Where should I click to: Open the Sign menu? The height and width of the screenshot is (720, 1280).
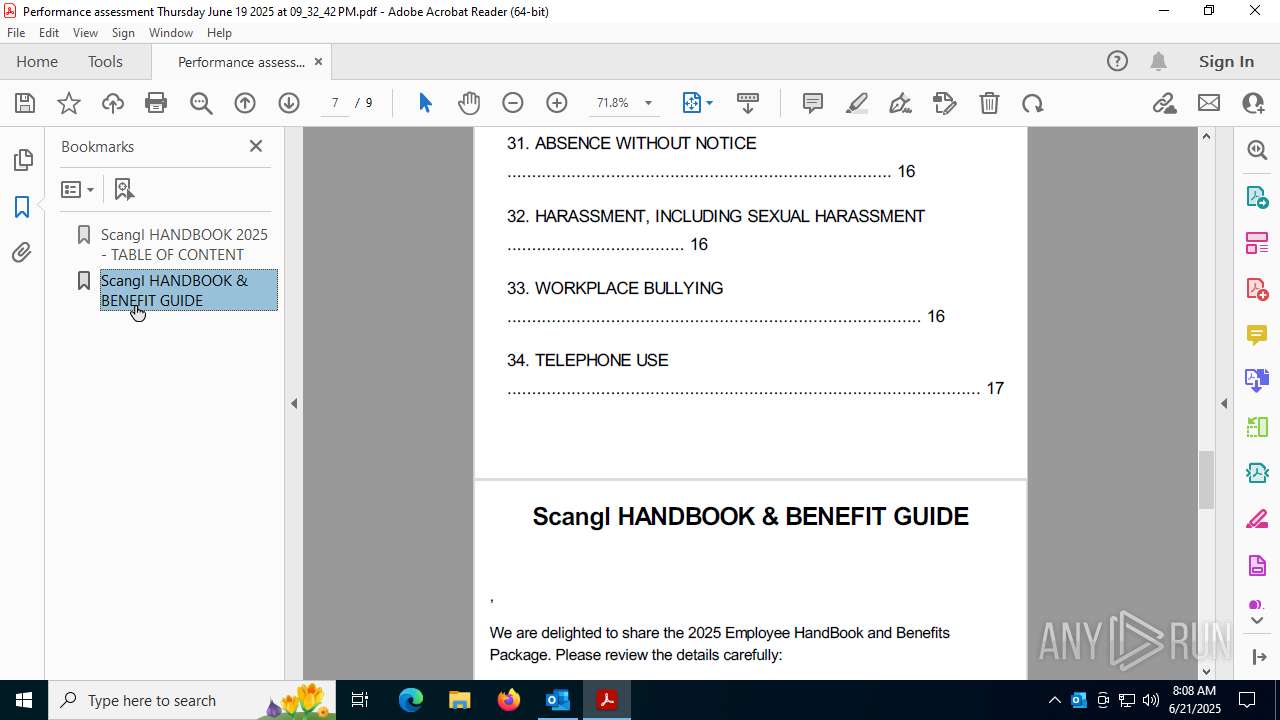click(x=123, y=33)
